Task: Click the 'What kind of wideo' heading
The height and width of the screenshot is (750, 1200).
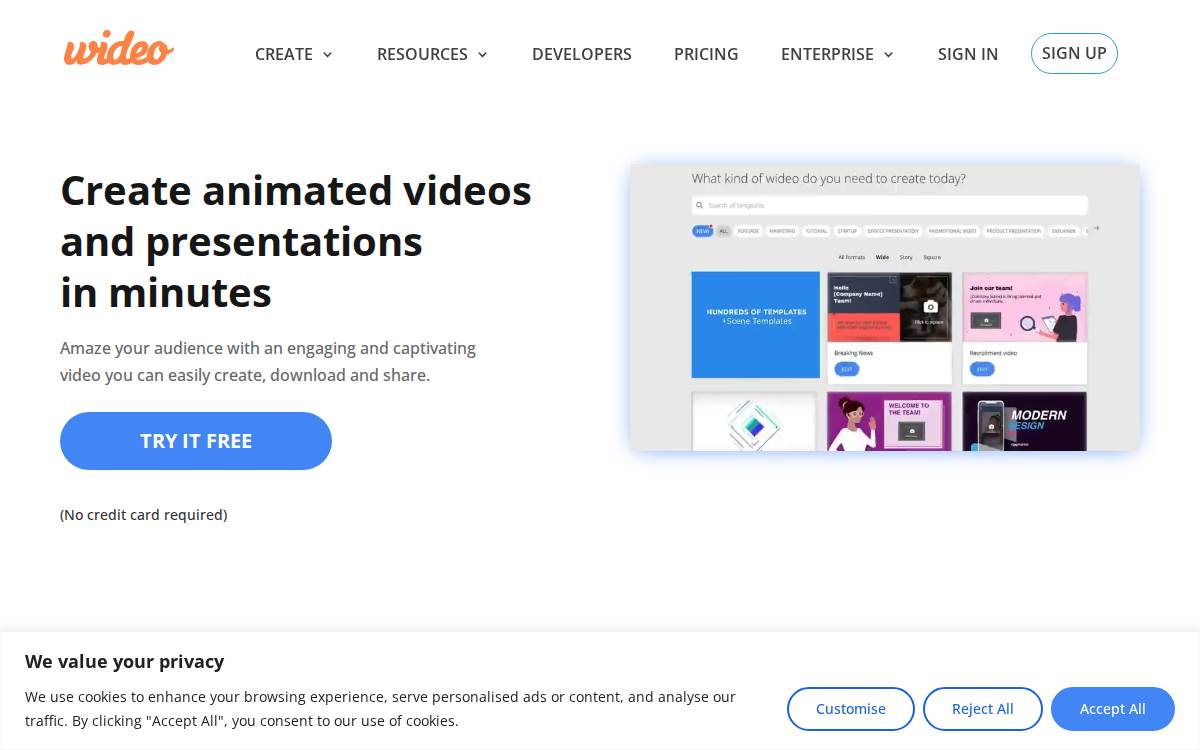Action: (829, 179)
